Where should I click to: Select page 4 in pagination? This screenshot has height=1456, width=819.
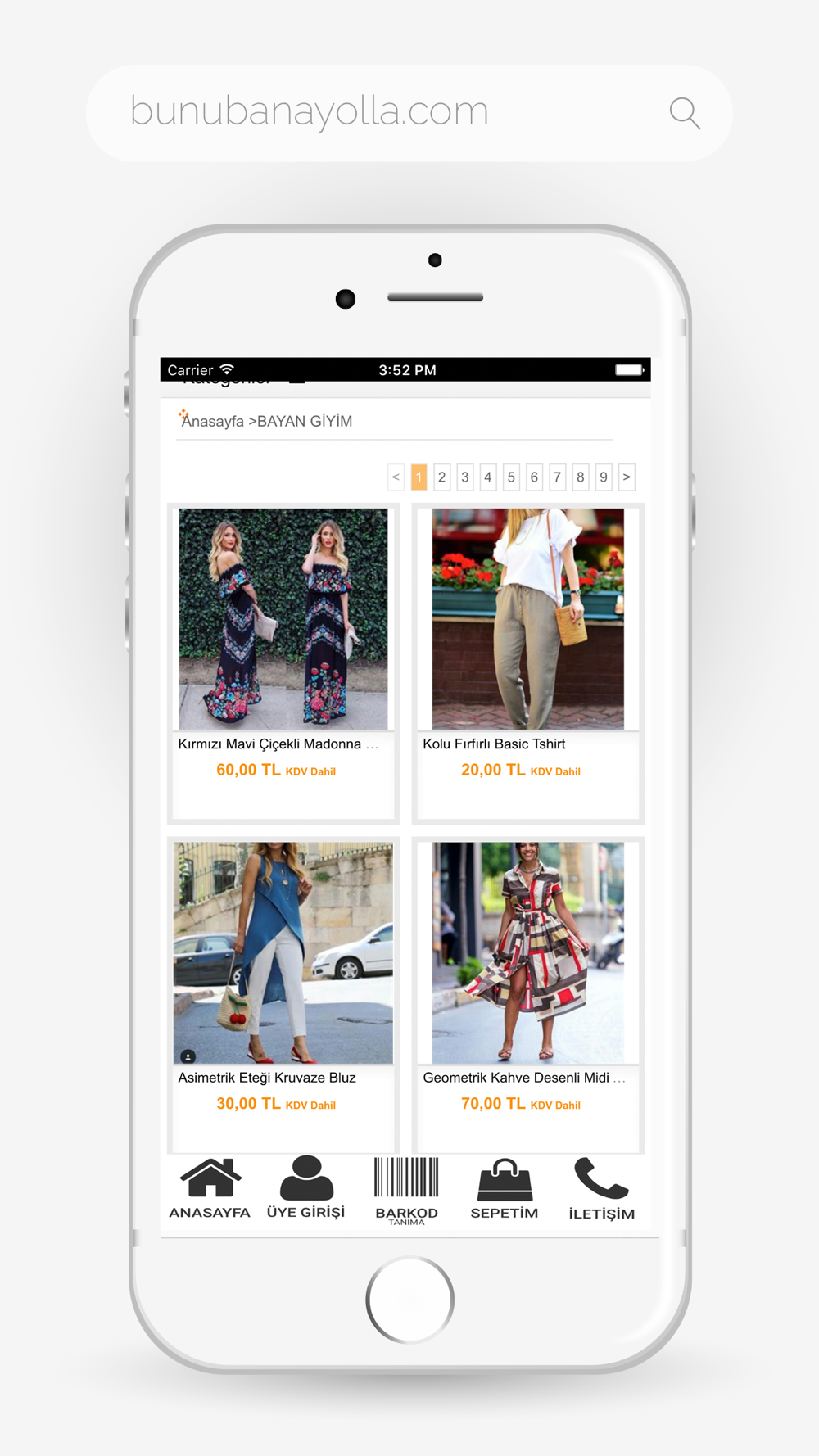pos(488,477)
